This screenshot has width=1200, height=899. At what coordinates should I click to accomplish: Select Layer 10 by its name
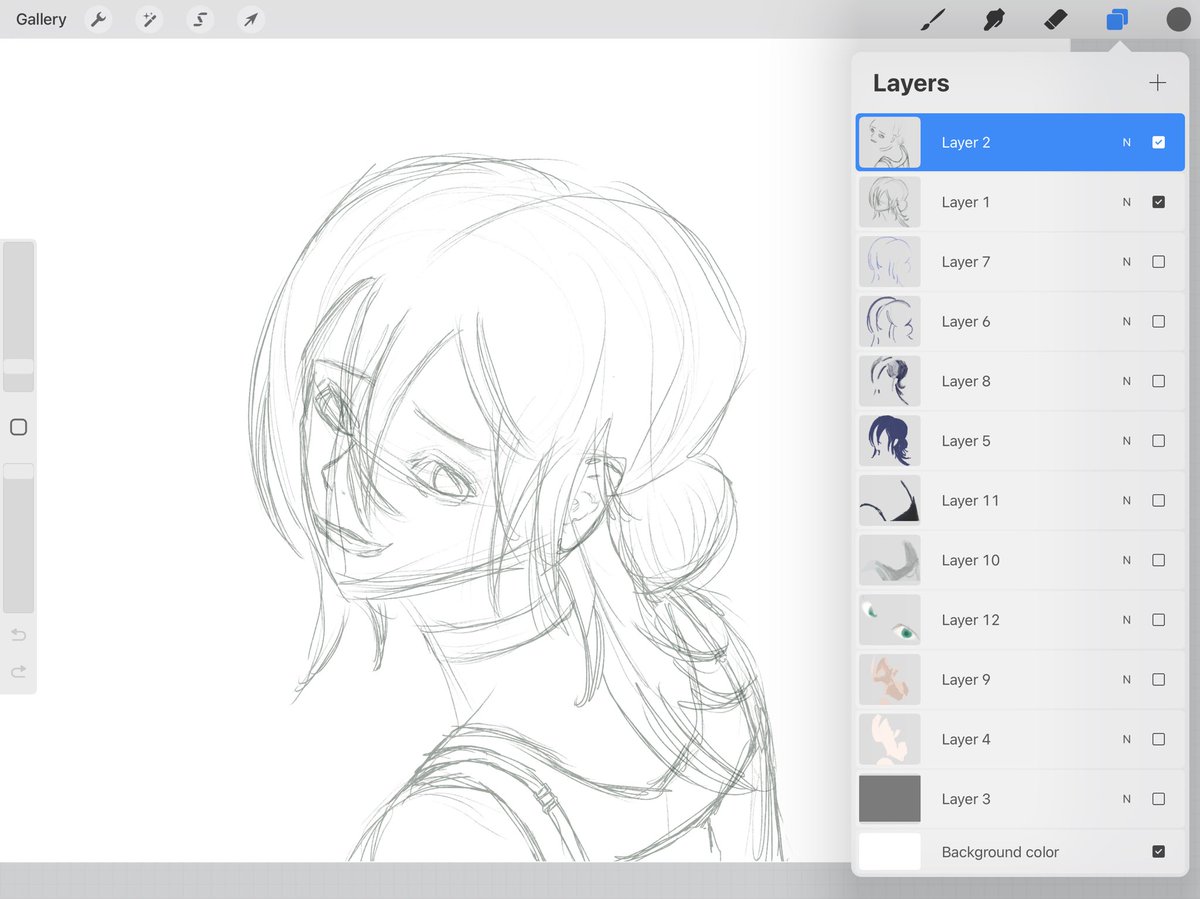click(970, 560)
